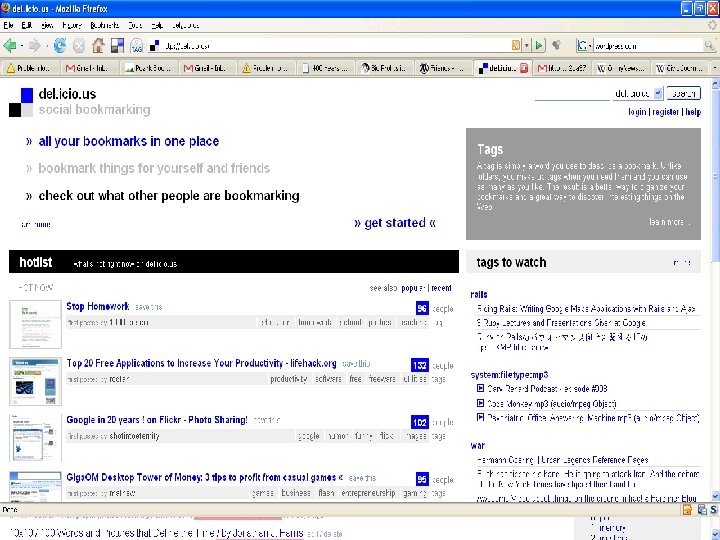This screenshot has height=540, width=720.
Task: Click the lifehack.org productivity thumbnail
Action: click(35, 382)
